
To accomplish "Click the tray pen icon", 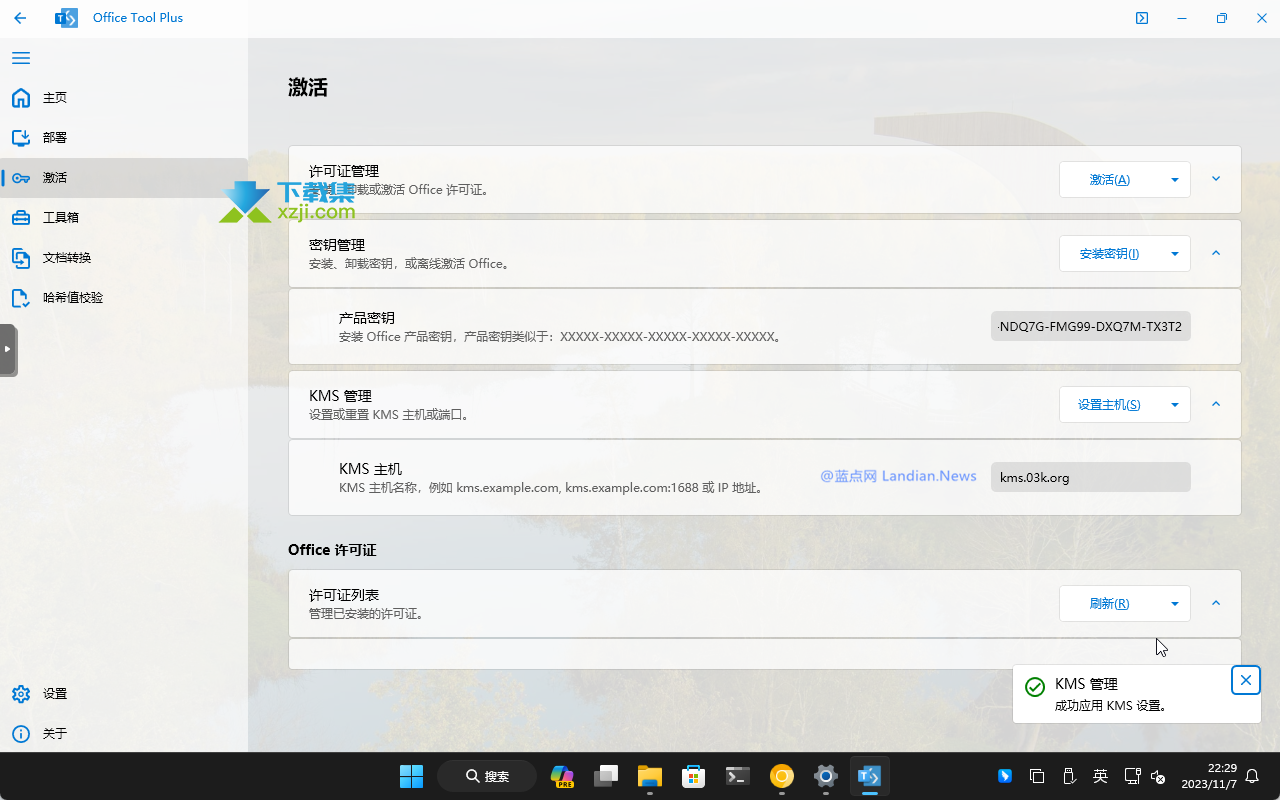I will tap(1068, 776).
